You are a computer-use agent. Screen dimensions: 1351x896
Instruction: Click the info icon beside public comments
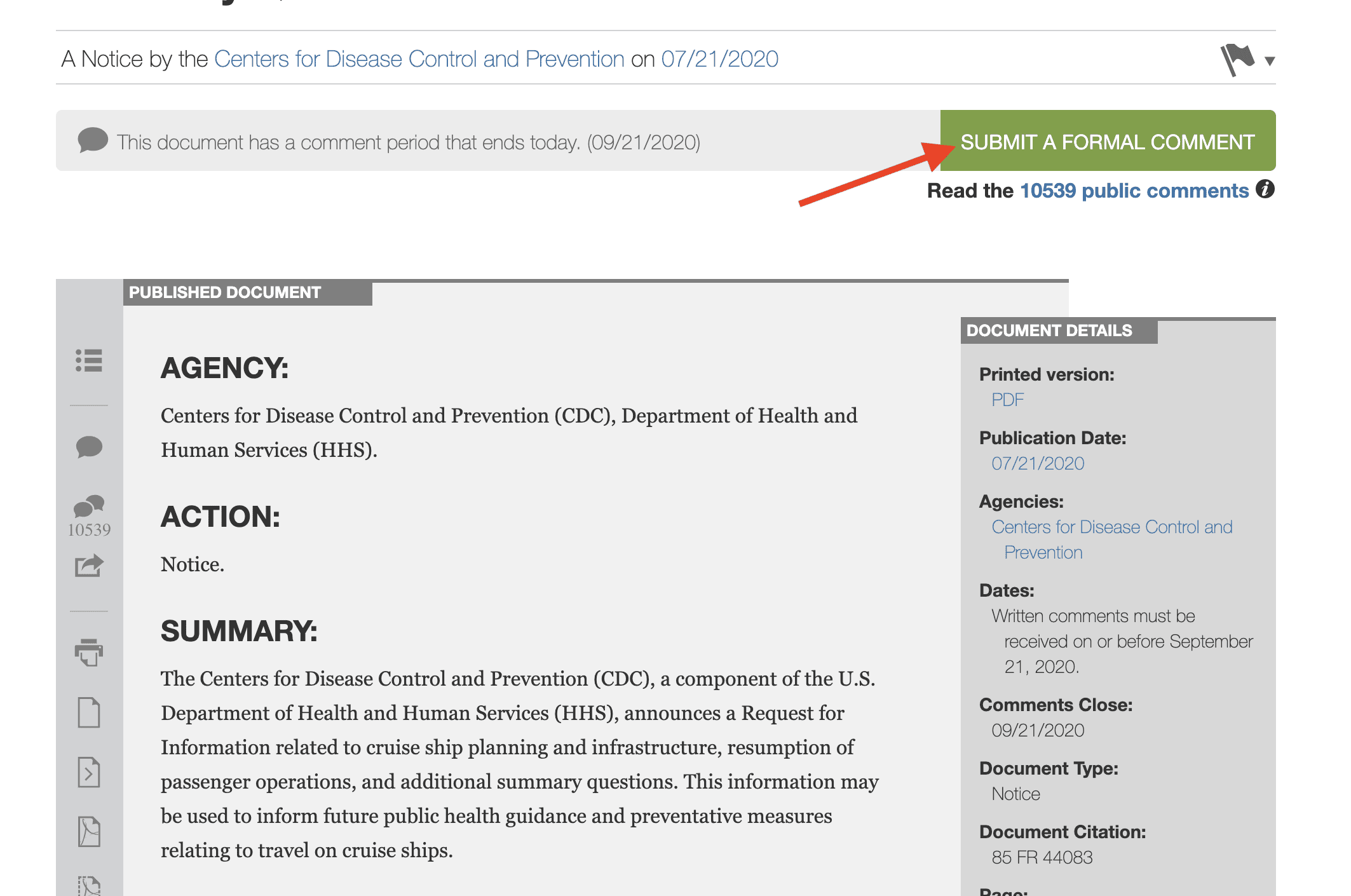pos(1265,189)
